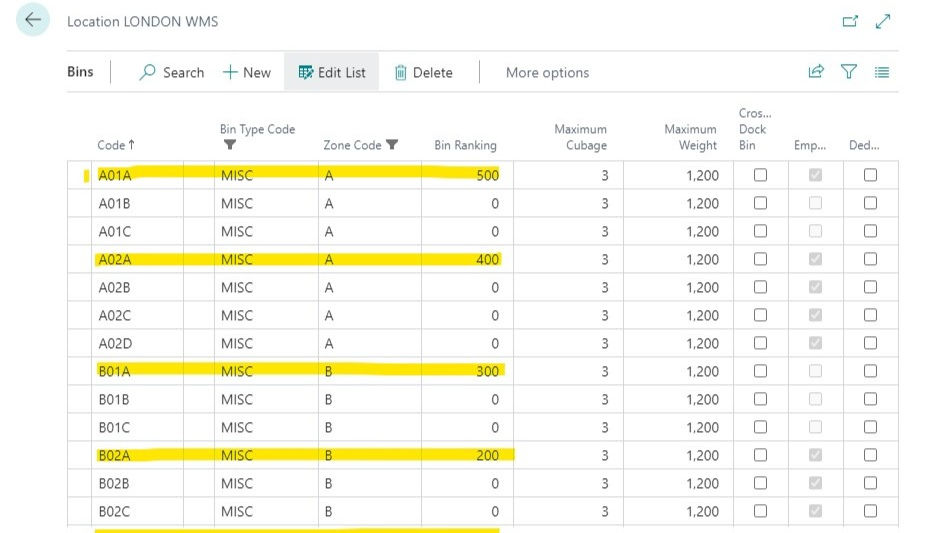The image size is (949, 533).
Task: Select bin code B02C
Action: point(114,512)
